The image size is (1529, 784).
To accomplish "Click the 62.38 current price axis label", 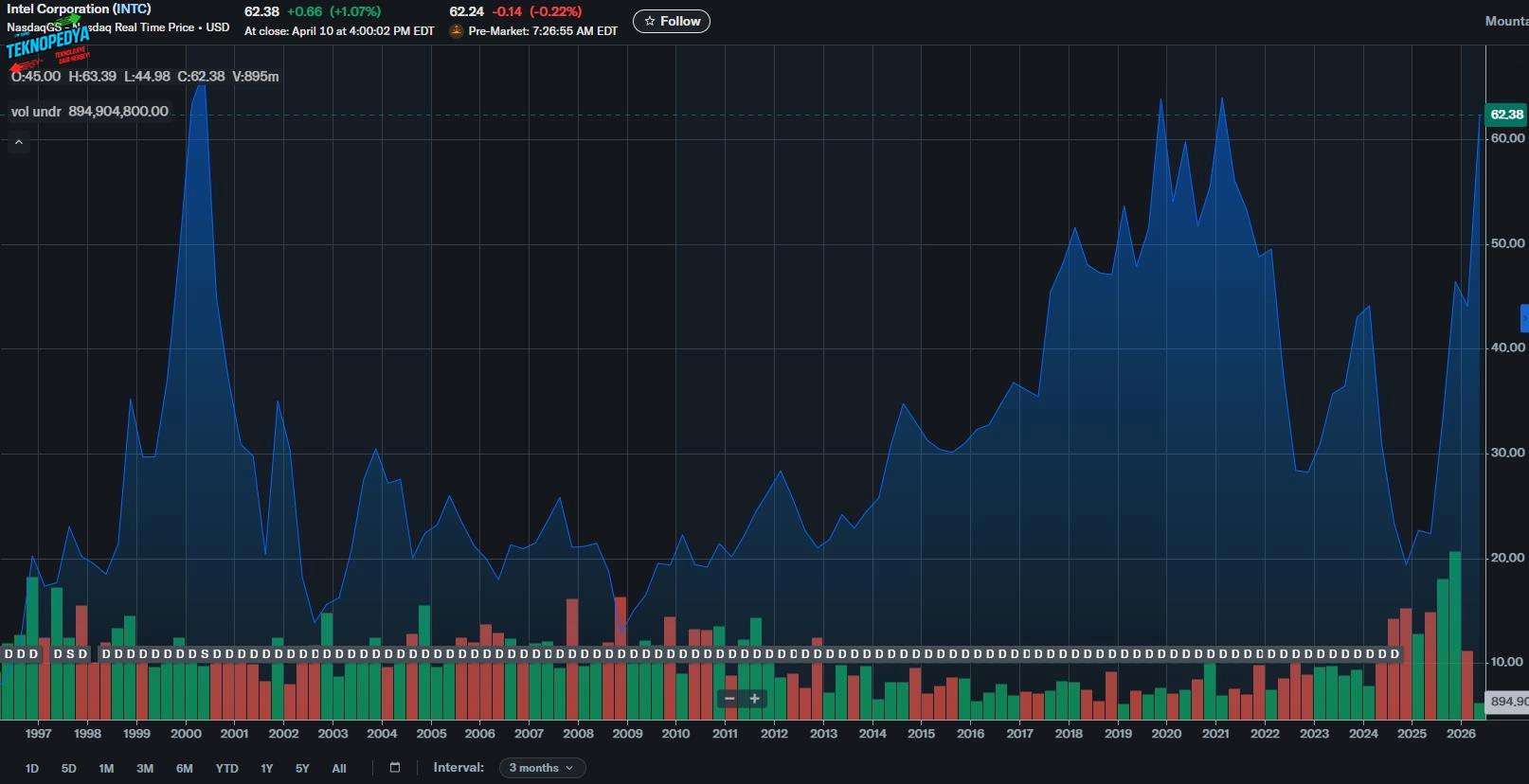I will (1505, 115).
